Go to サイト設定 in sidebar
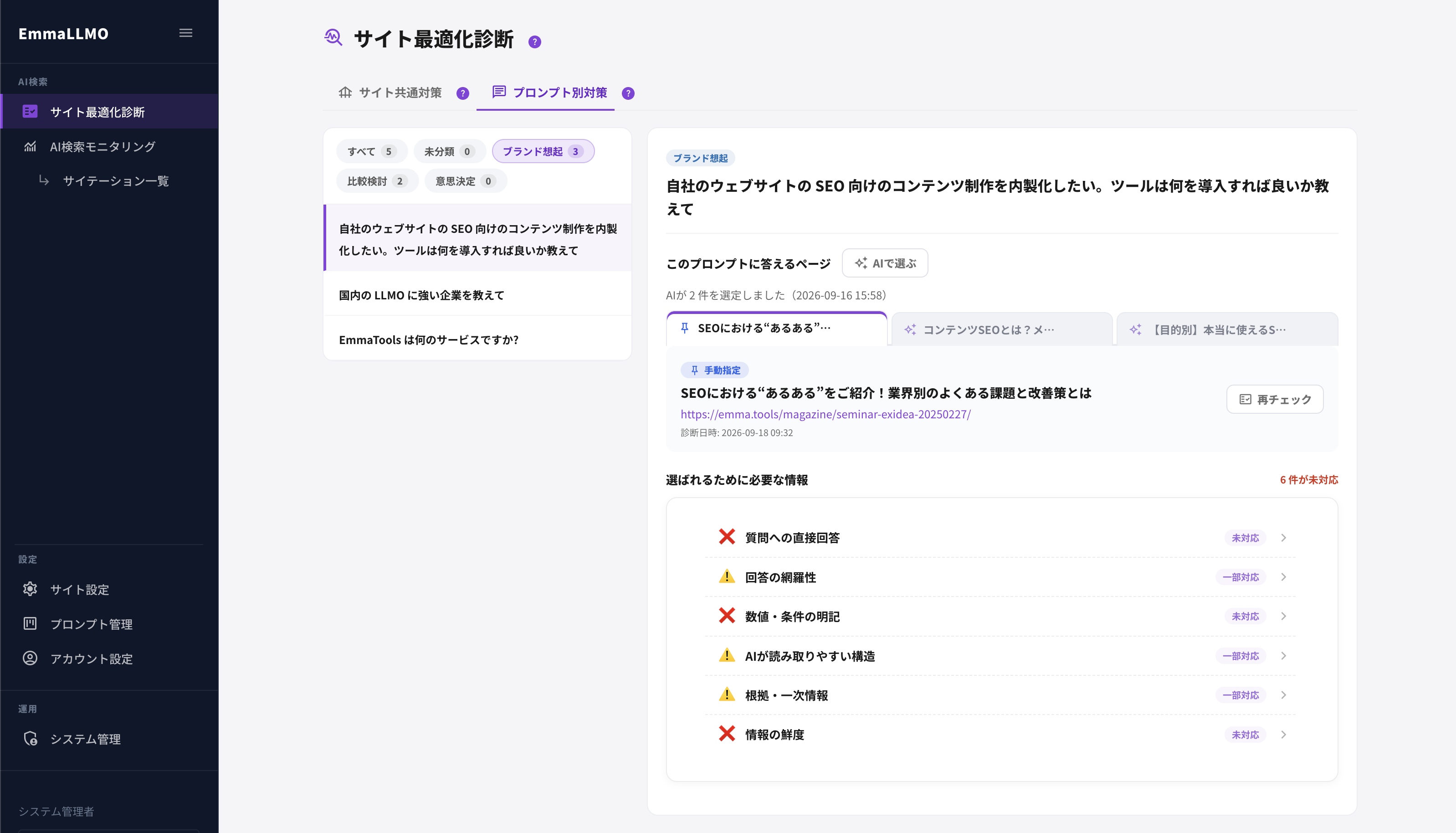 coord(109,589)
